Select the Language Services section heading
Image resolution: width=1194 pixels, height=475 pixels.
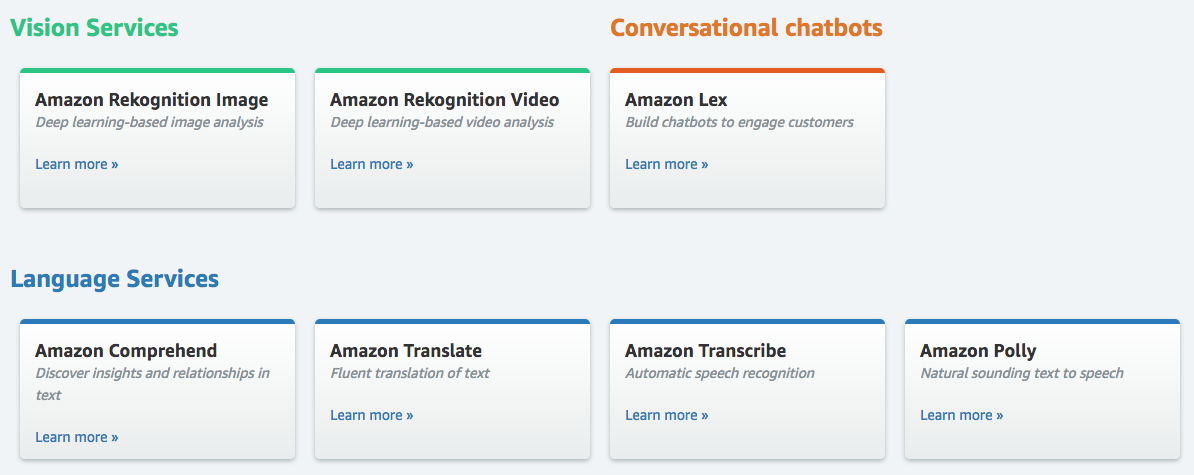(x=114, y=279)
